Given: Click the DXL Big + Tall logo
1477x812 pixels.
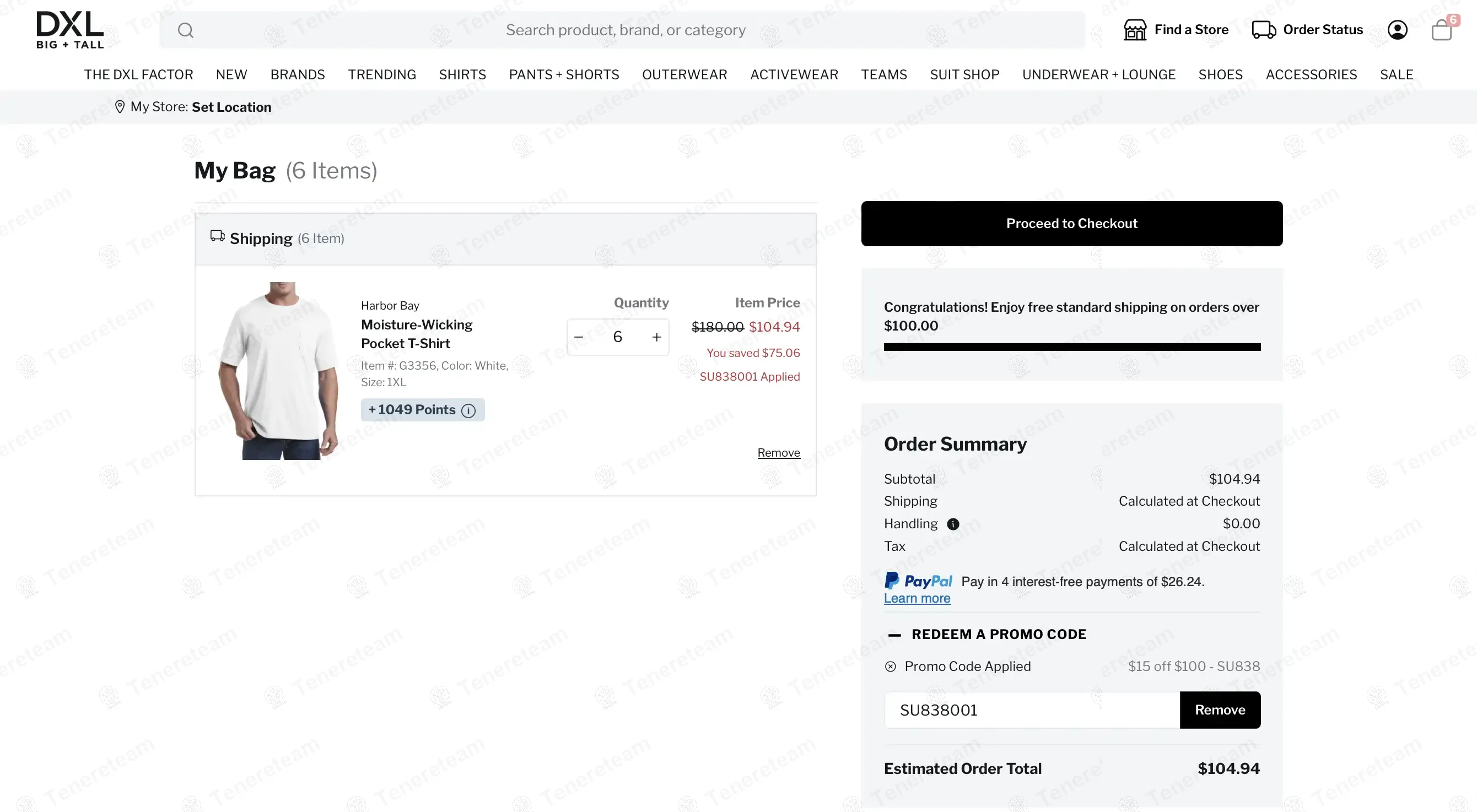Looking at the screenshot, I should 70,30.
